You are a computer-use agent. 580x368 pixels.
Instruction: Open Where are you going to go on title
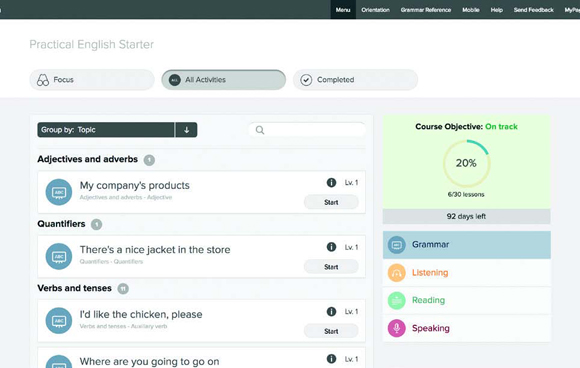click(x=149, y=361)
